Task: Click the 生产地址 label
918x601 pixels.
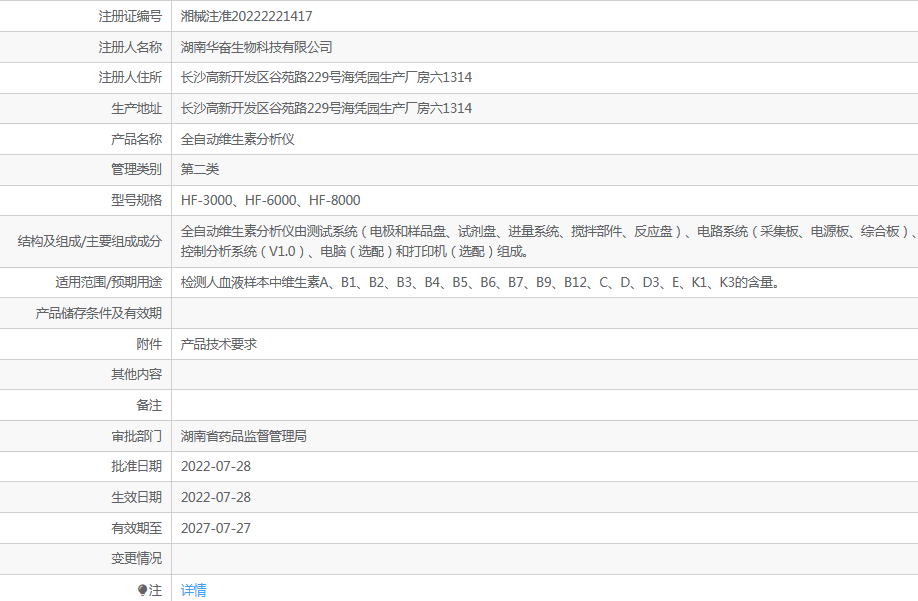Action: (x=136, y=108)
